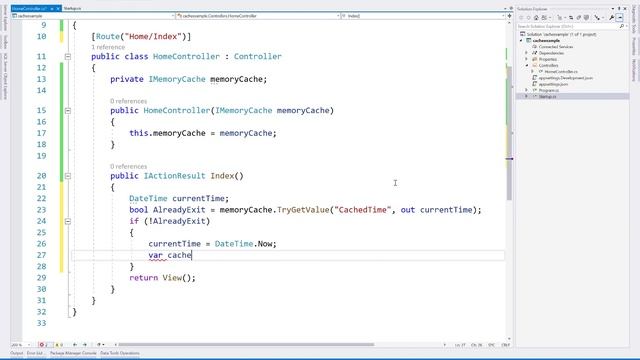The height and width of the screenshot is (360, 640).
Task: Click the Route attribute text on line 10
Action: coord(108,37)
